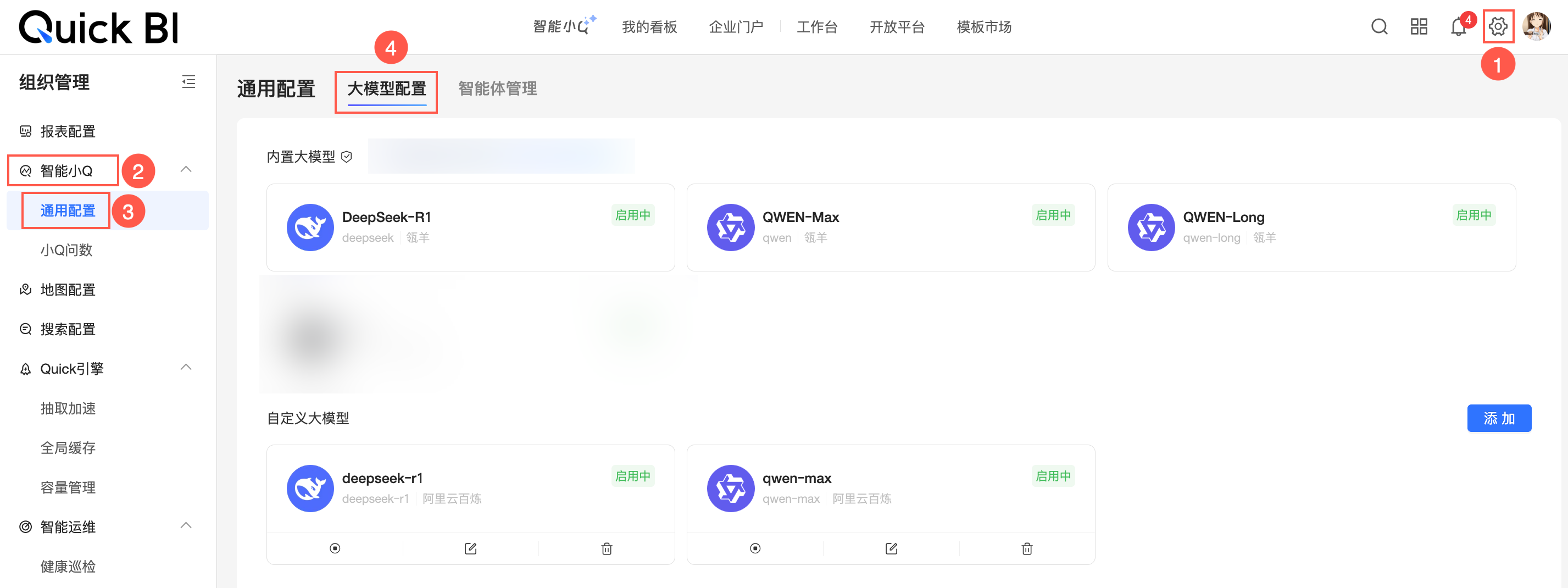
Task: Switch to the 智能体管理 tab
Action: (497, 89)
